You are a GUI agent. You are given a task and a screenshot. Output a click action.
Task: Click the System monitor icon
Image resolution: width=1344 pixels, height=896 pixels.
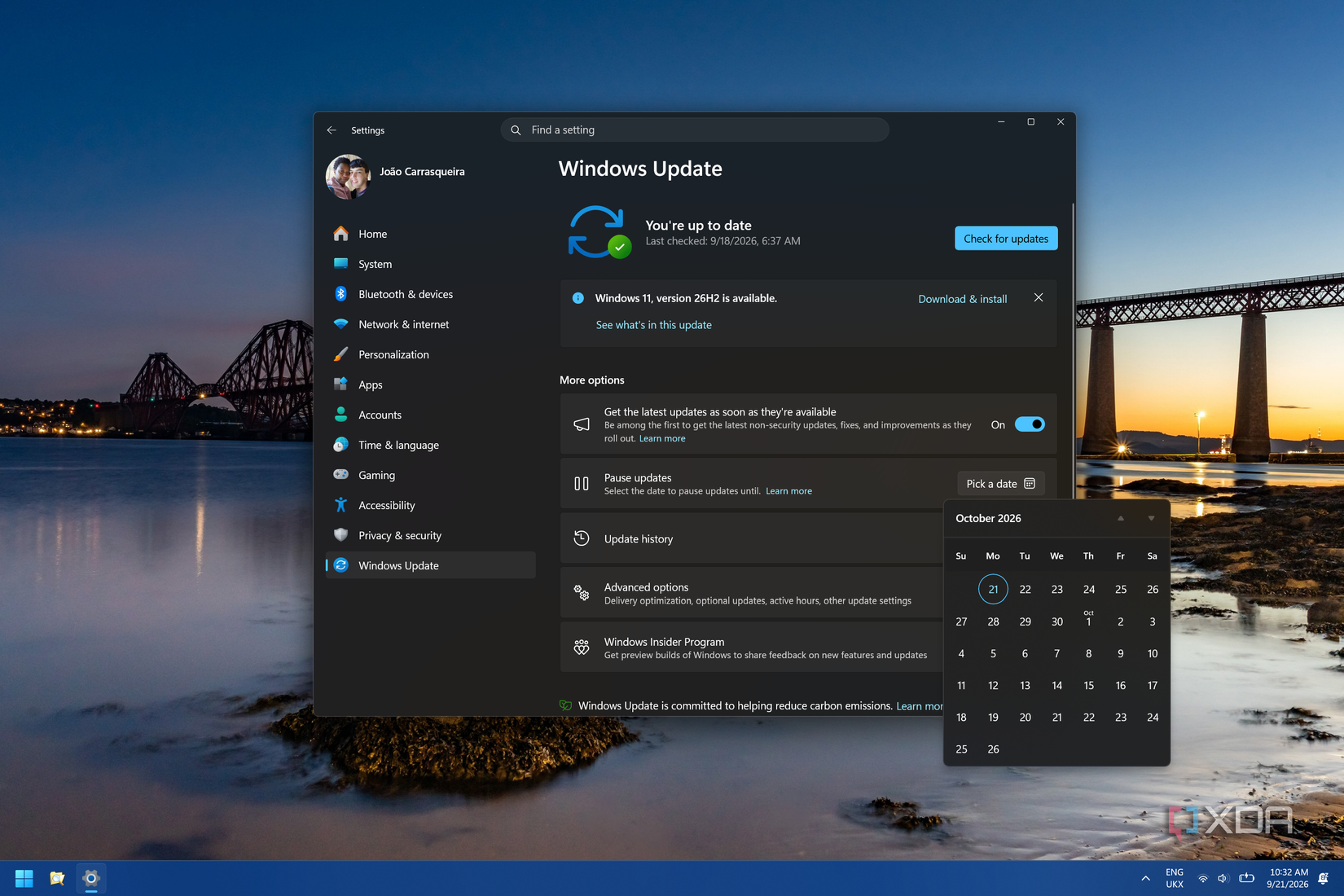(x=341, y=264)
